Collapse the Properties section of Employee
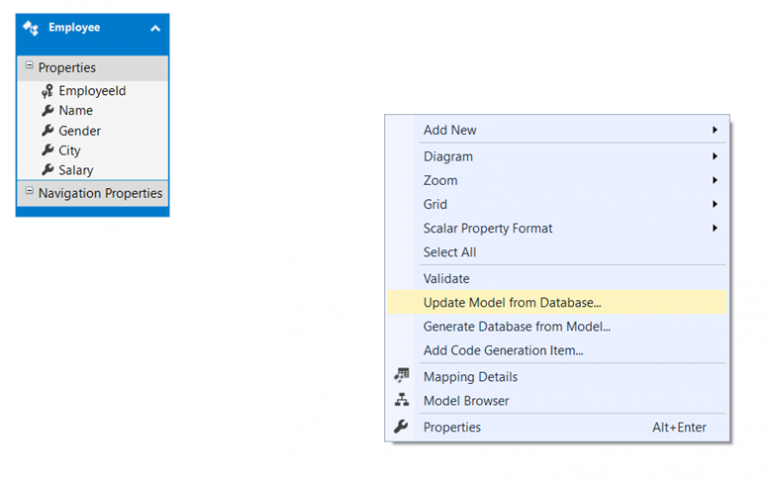Image resolution: width=768 pixels, height=484 pixels. click(29, 65)
